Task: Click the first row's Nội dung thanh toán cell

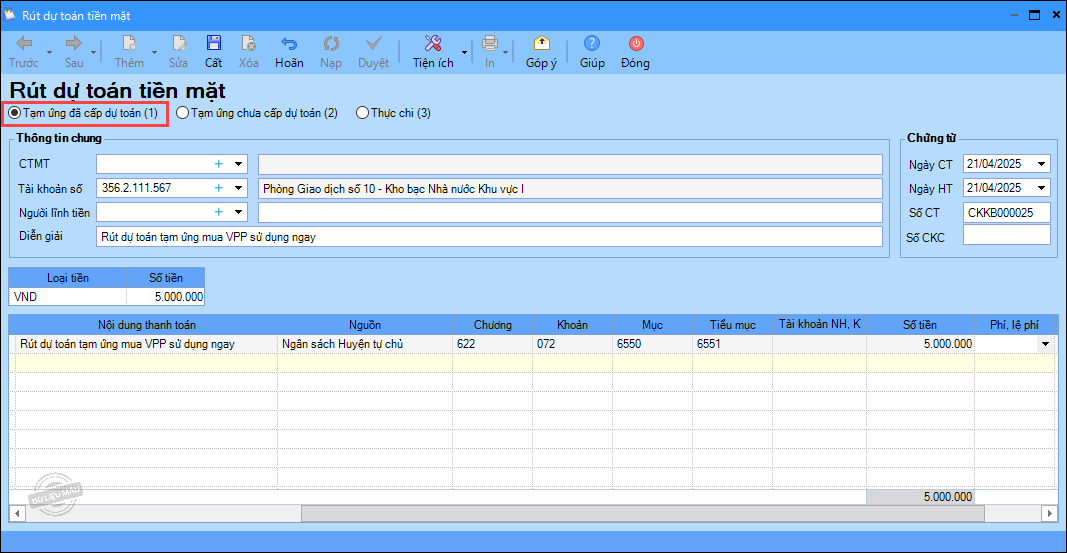Action: 146,344
